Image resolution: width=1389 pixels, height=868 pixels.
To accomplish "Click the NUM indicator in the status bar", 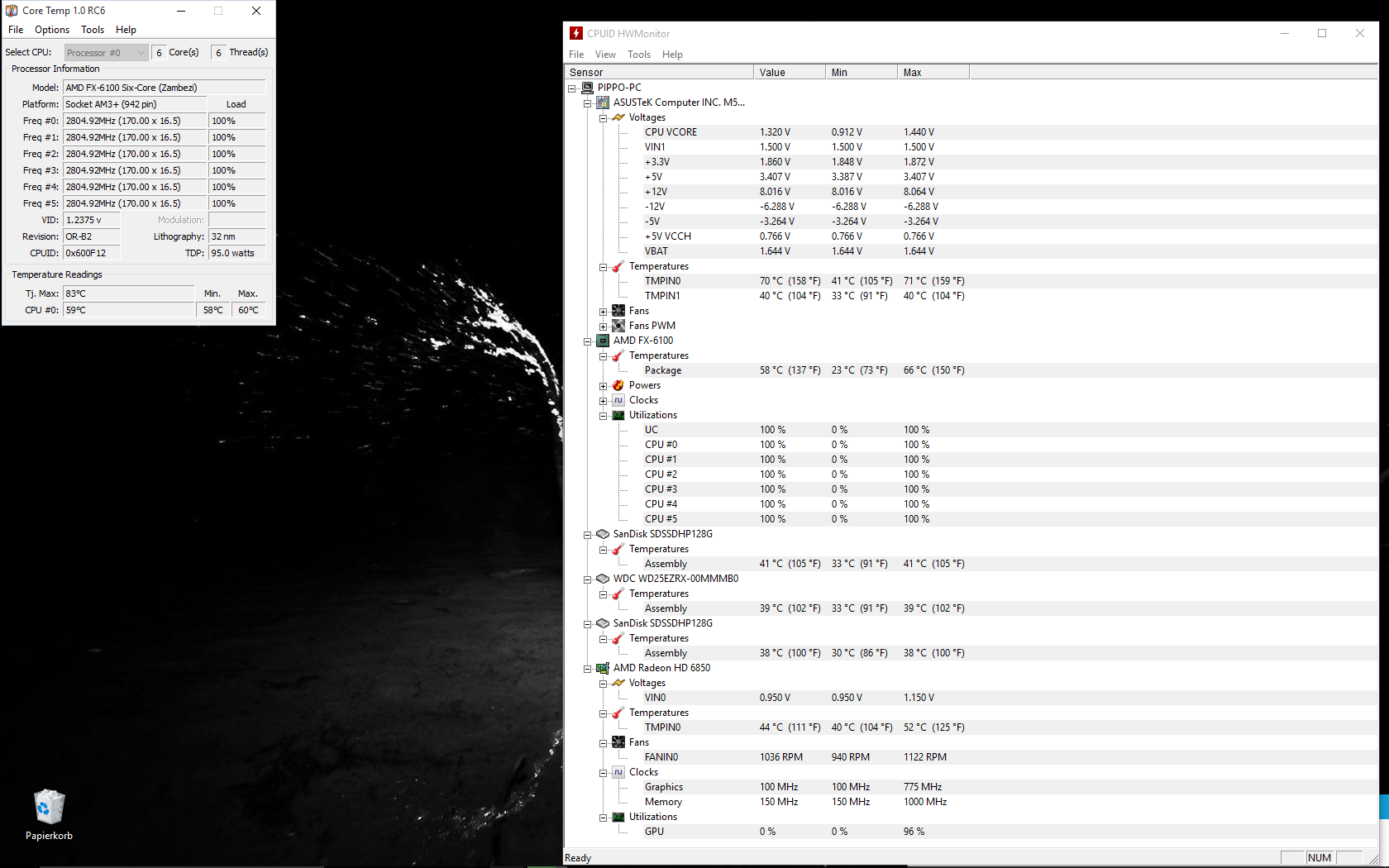I will point(1320,858).
